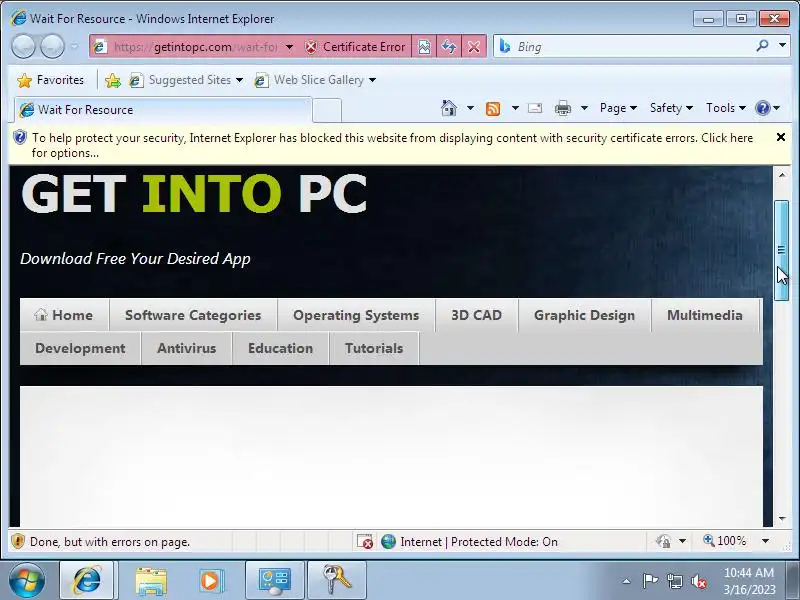Click the status bar privacy lock icon
The image size is (800, 600).
(x=664, y=541)
